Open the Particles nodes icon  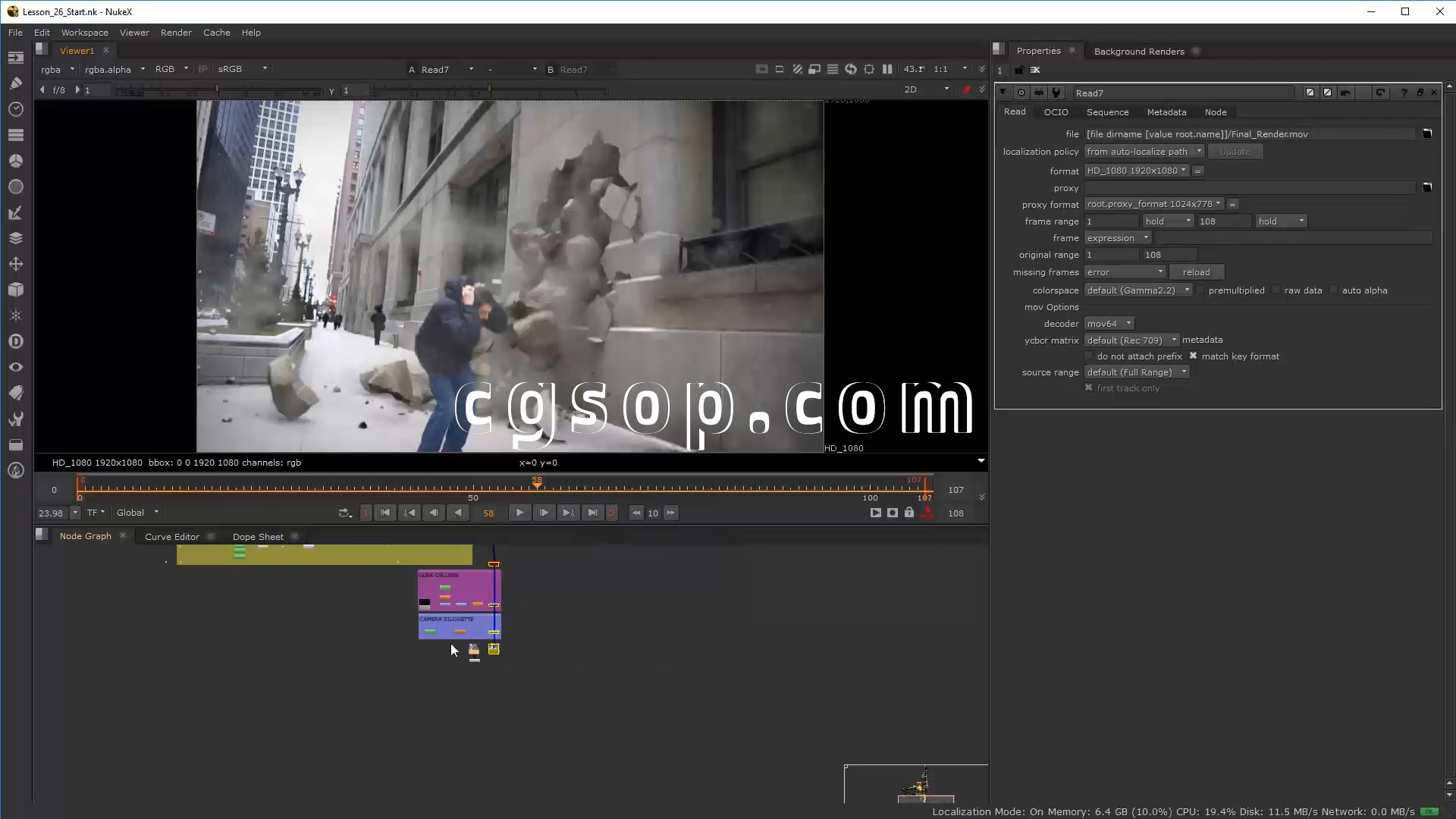[x=16, y=315]
